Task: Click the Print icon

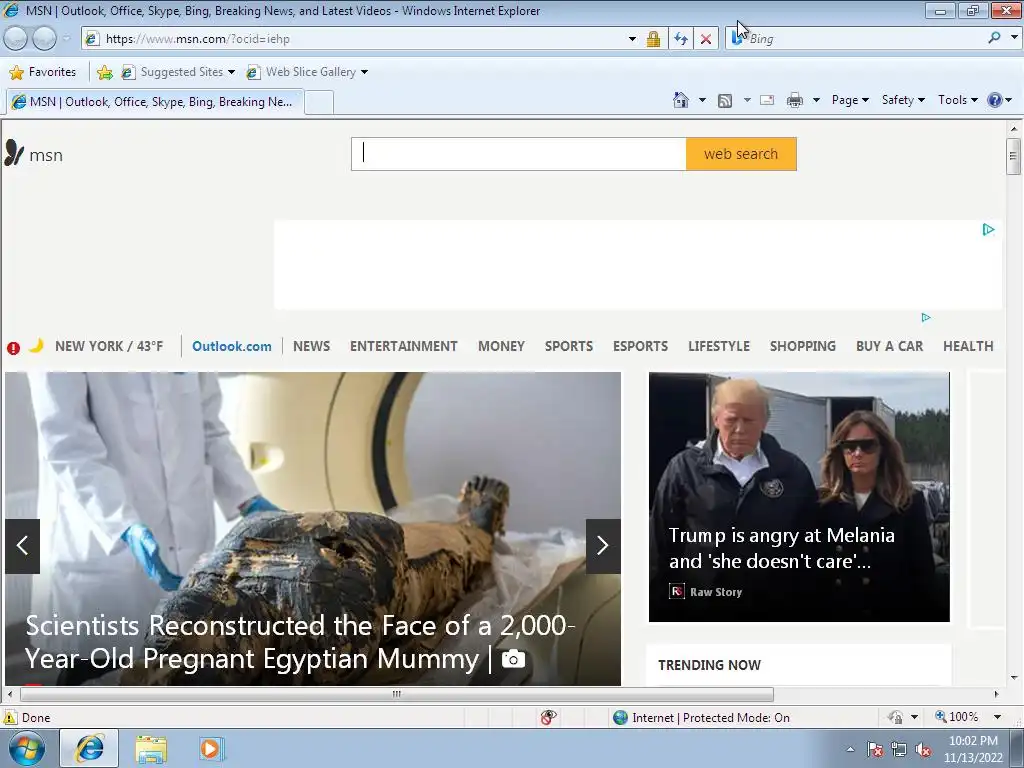Action: tap(795, 100)
